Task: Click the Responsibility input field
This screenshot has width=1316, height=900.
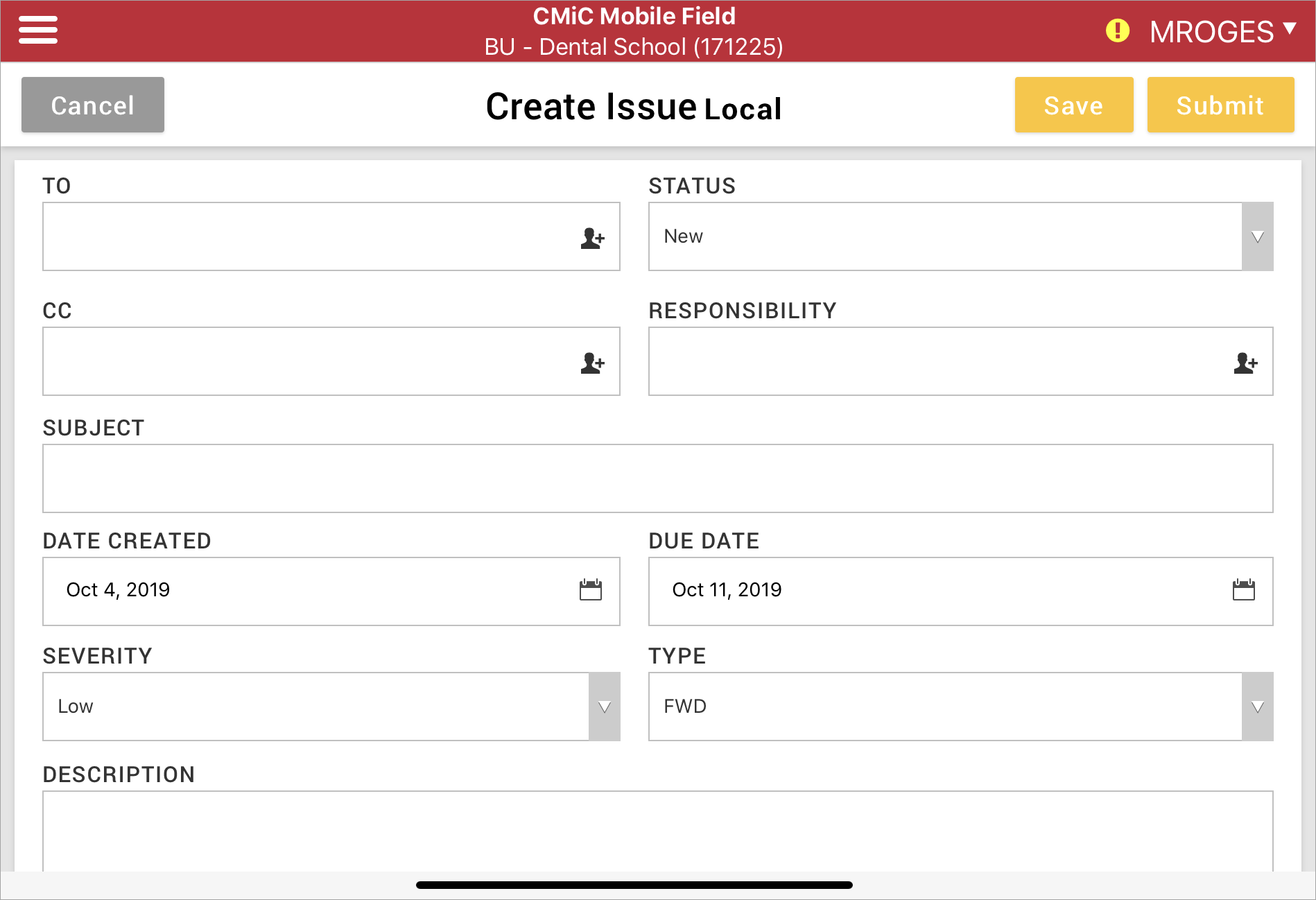Action: tap(936, 362)
